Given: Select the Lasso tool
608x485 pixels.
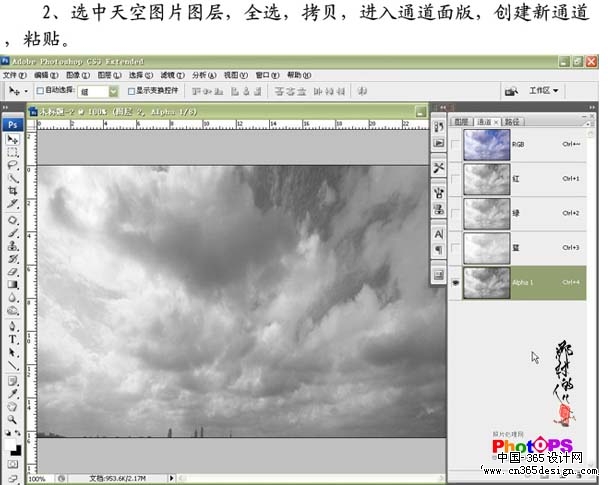Looking at the screenshot, I should coord(13,164).
